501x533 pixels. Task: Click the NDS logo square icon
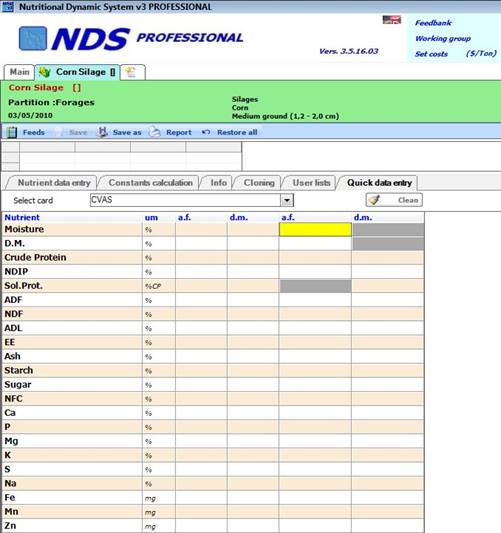pyautogui.click(x=33, y=38)
